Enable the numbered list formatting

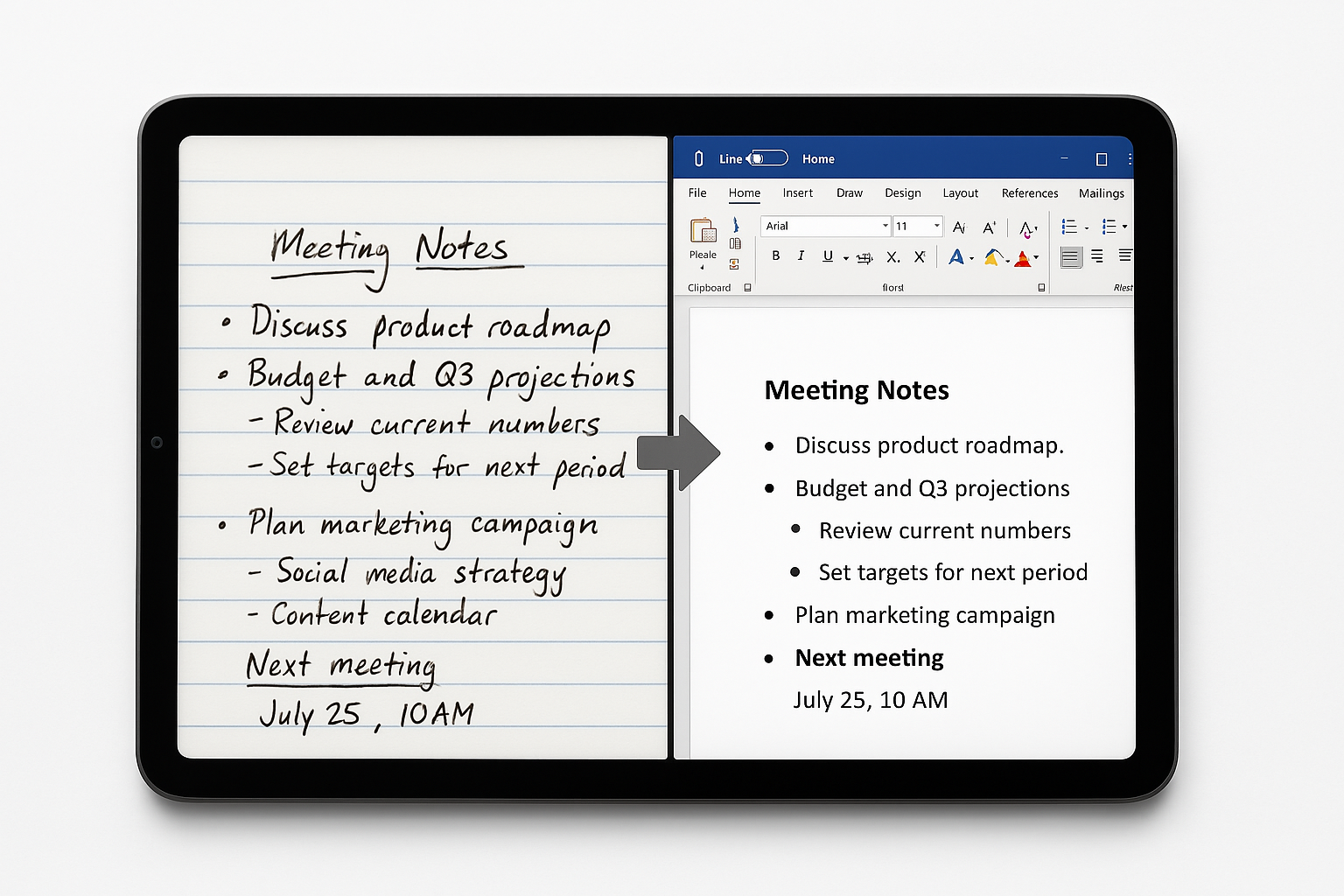click(1110, 227)
